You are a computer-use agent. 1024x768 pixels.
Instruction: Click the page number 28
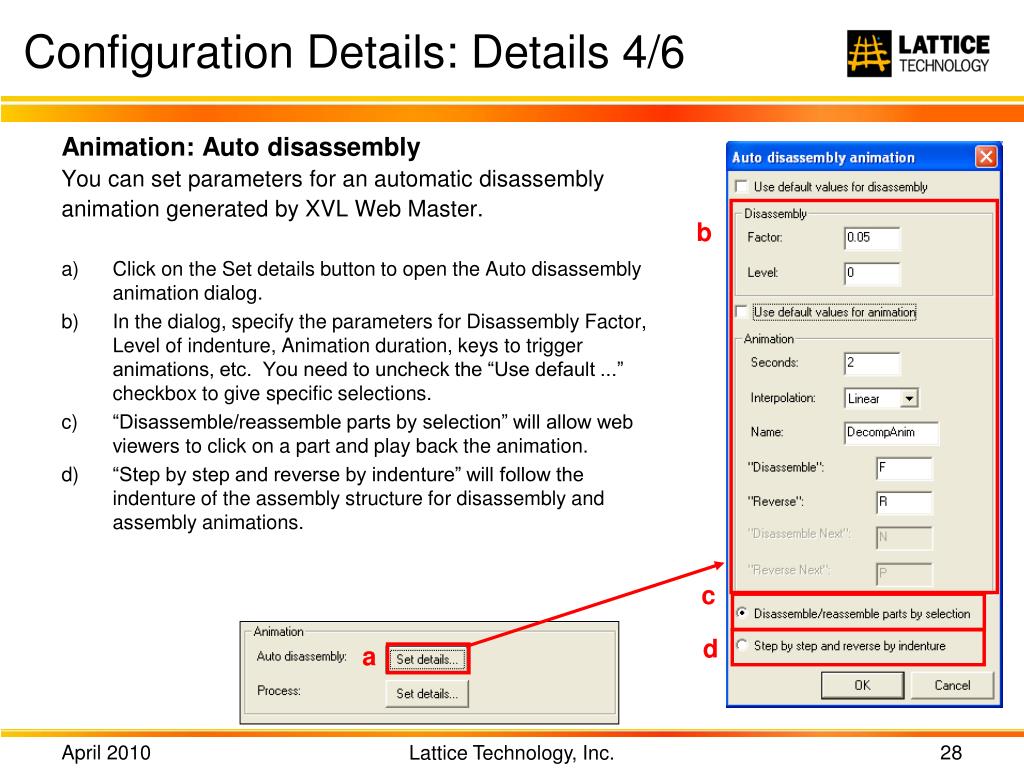pyautogui.click(x=951, y=753)
